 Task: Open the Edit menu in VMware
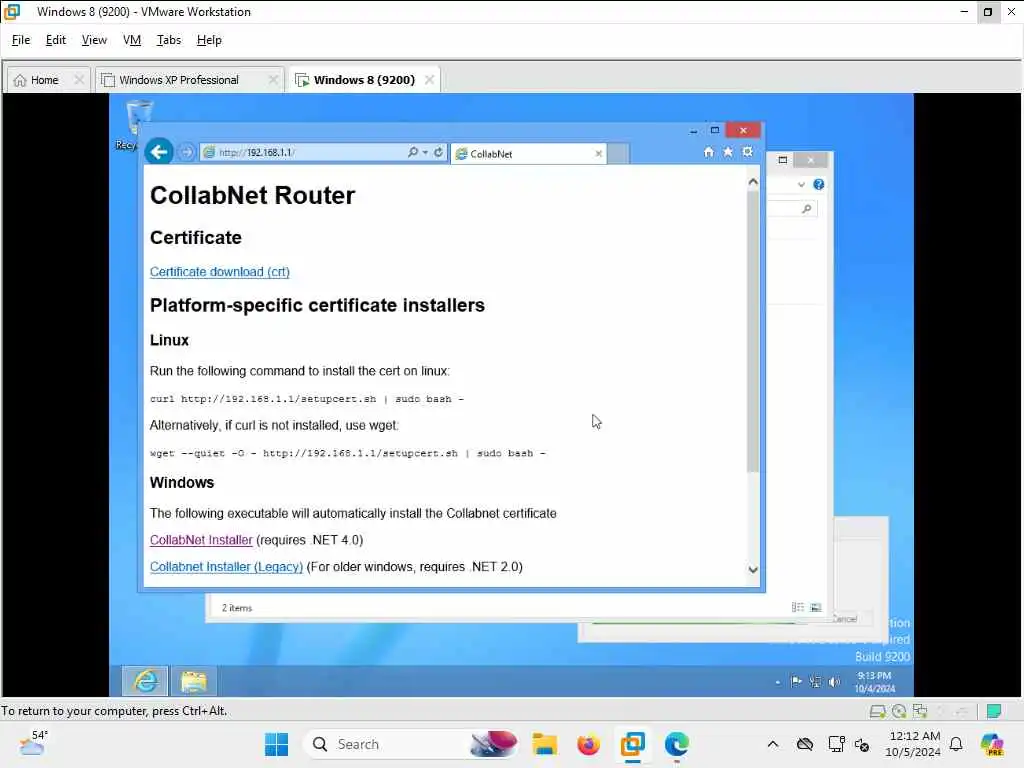[x=56, y=40]
